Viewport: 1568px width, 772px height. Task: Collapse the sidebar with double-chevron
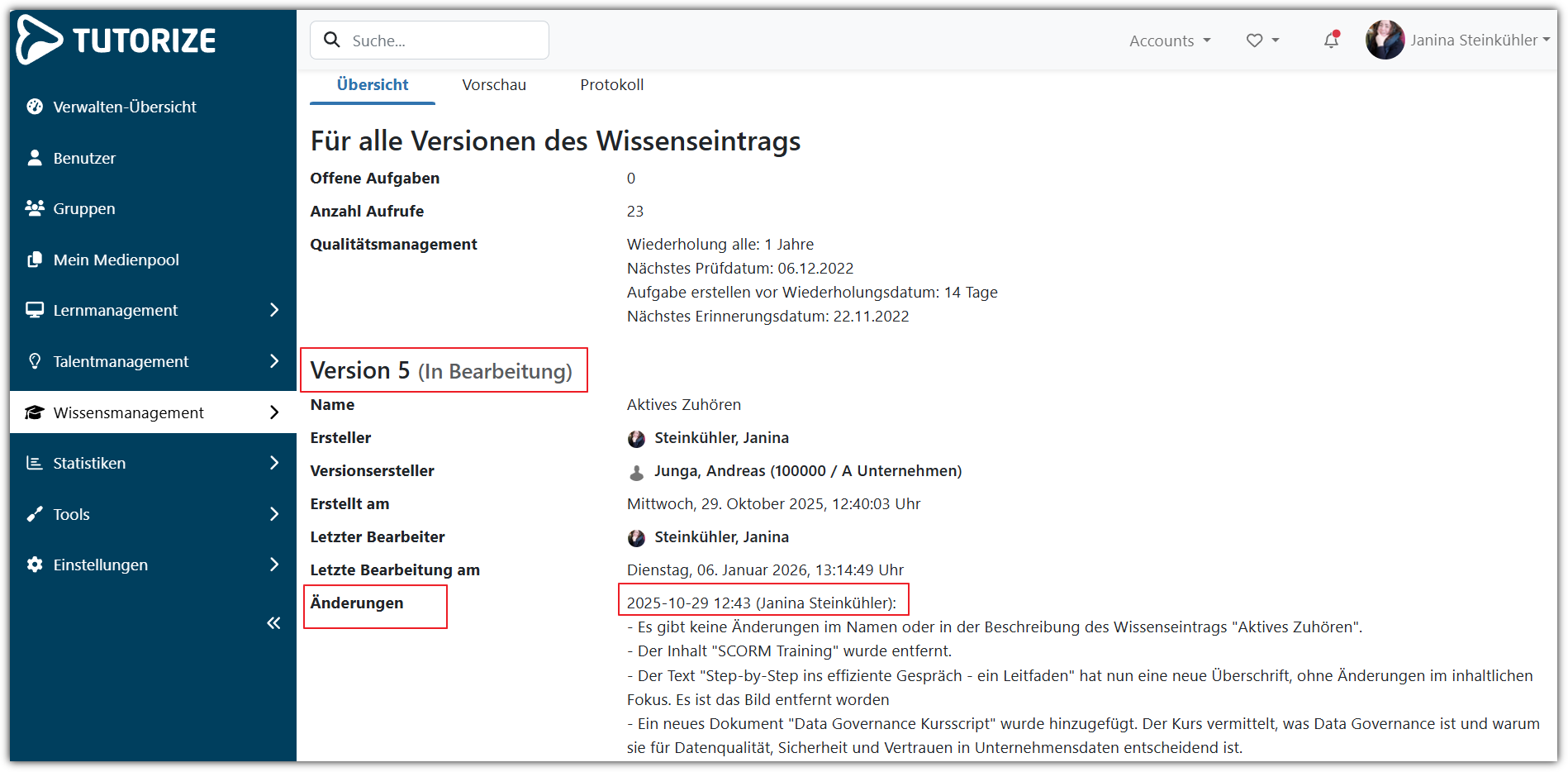[273, 623]
